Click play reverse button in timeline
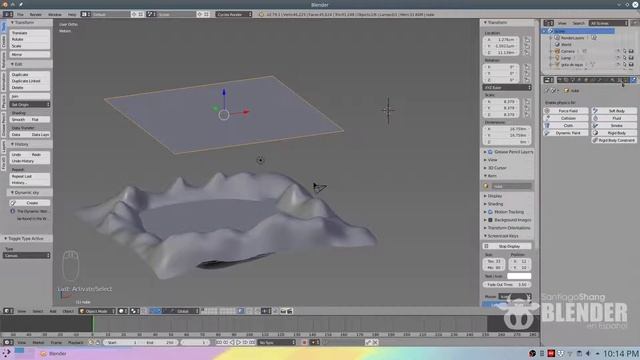Screen dimensions: 640x360 pos(232,342)
